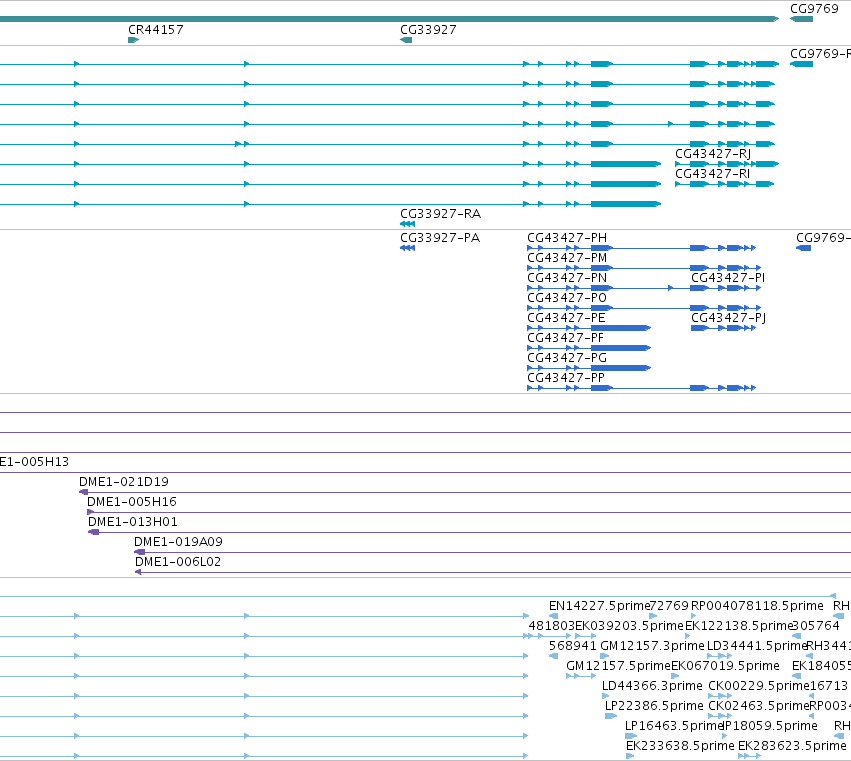Click the LD44366.3prime EST label
The width and height of the screenshot is (851, 761).
652,686
